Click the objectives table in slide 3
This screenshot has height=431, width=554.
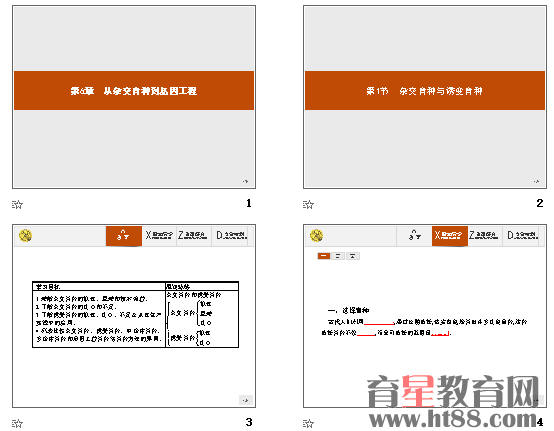[x=135, y=314]
